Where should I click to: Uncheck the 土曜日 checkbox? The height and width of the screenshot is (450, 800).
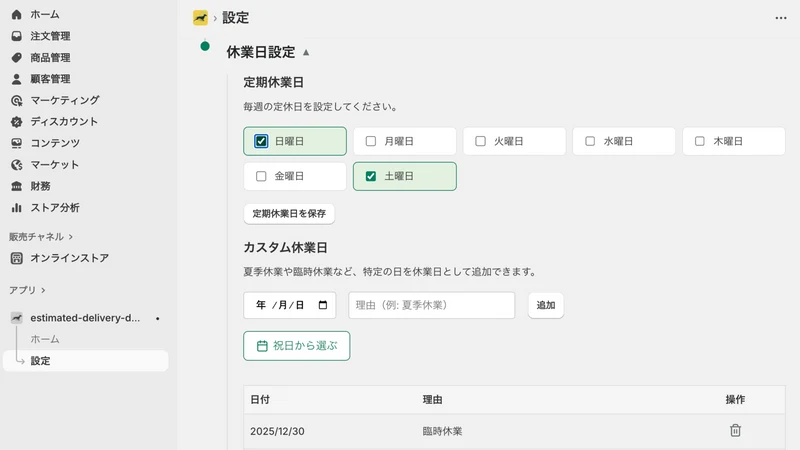pos(371,177)
